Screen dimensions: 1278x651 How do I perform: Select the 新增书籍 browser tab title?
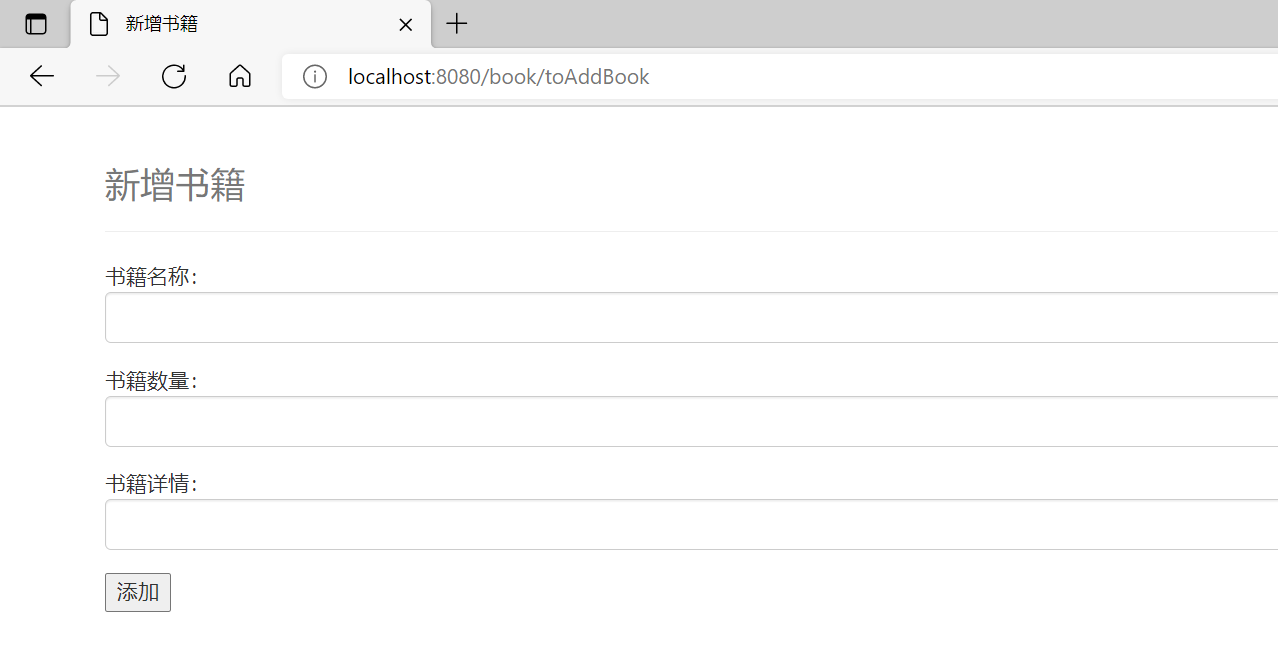point(162,24)
